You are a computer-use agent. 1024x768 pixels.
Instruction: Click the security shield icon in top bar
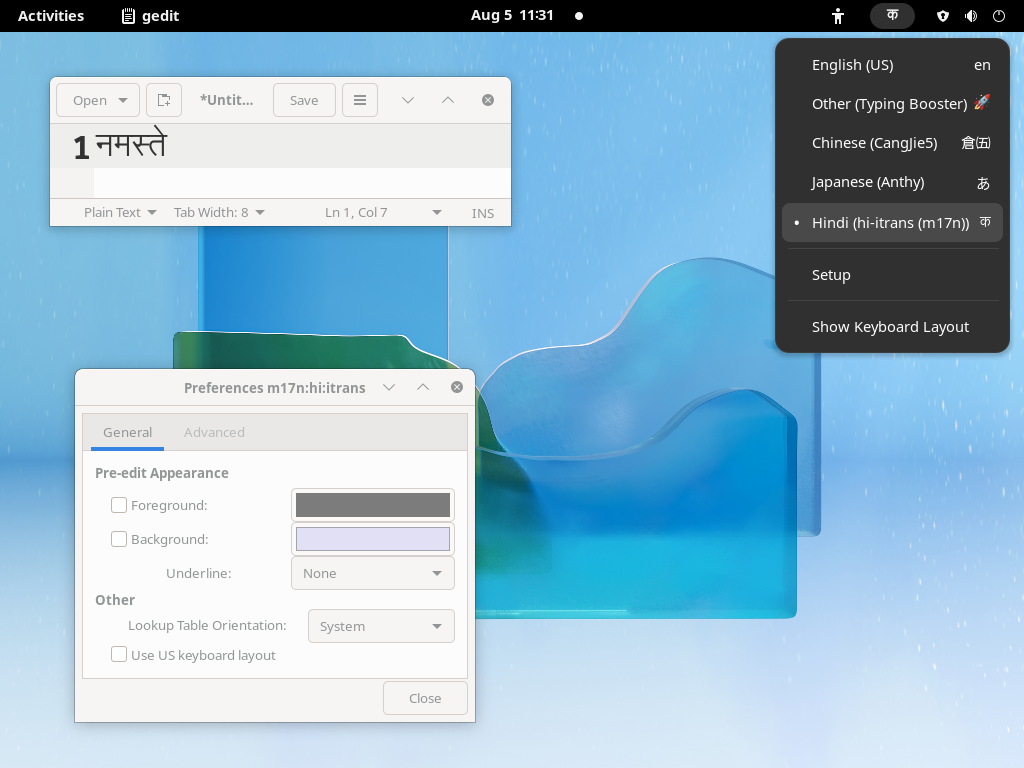click(x=942, y=16)
